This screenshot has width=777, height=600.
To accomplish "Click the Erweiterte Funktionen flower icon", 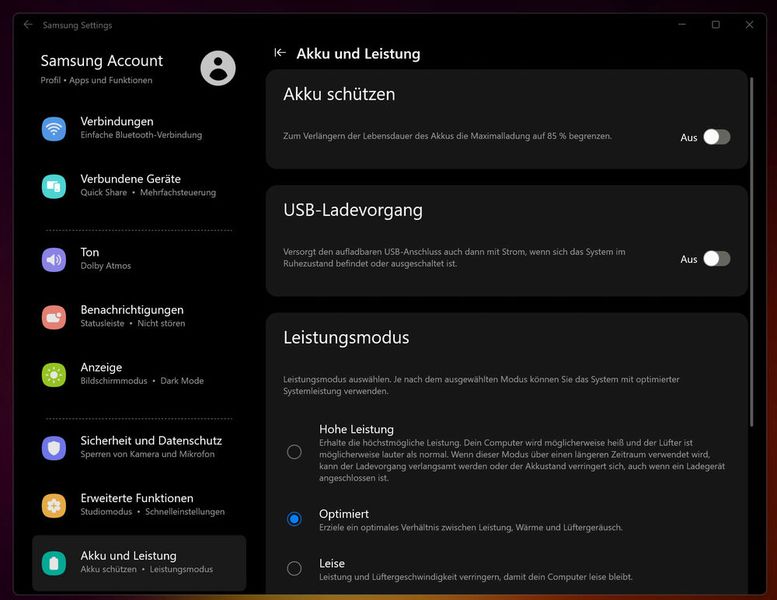I will pyautogui.click(x=54, y=505).
